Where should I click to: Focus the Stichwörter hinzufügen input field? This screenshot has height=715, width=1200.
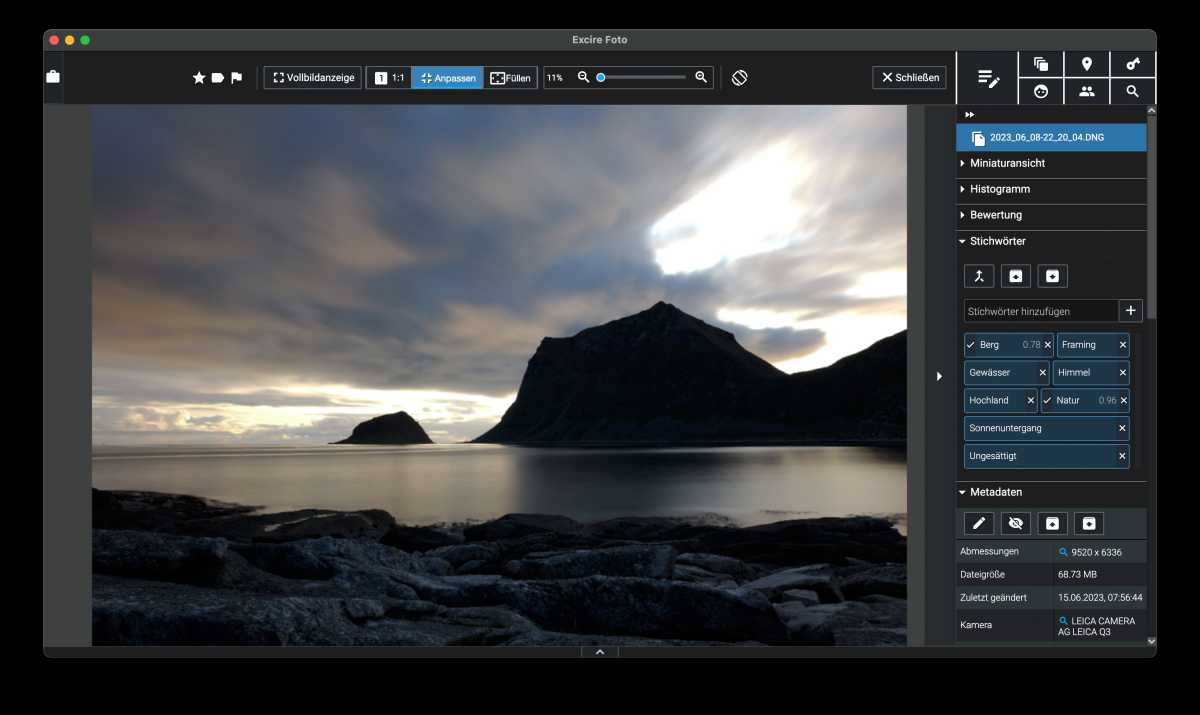[1041, 311]
